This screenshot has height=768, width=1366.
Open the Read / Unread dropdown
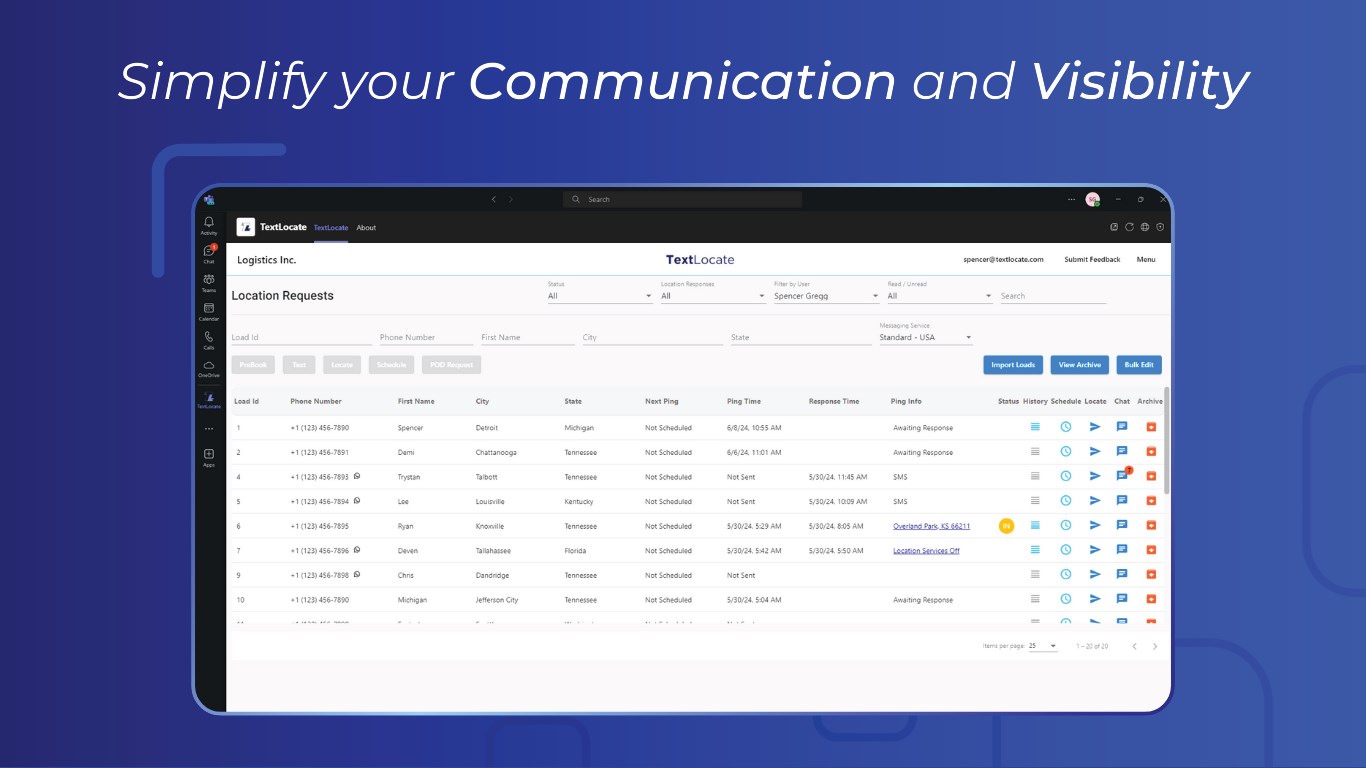point(940,296)
